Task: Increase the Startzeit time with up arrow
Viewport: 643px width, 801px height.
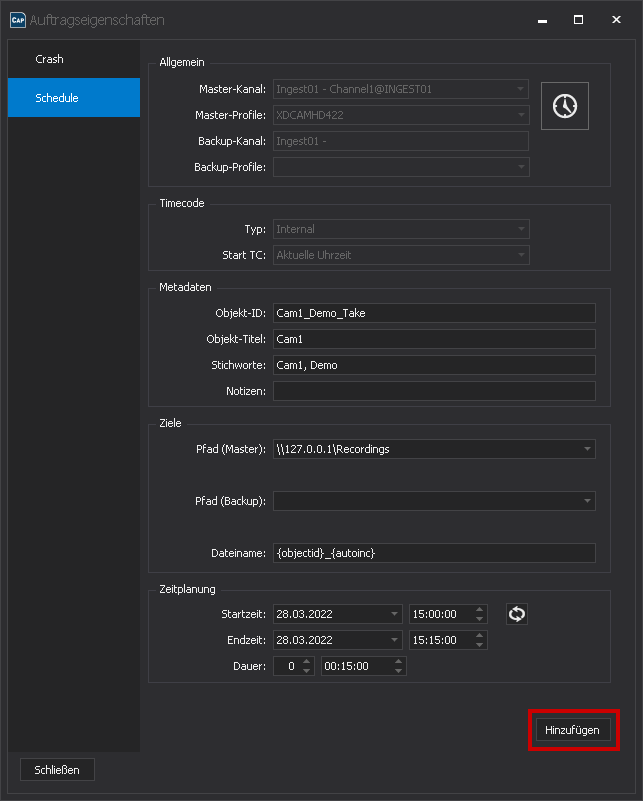Action: point(479,609)
